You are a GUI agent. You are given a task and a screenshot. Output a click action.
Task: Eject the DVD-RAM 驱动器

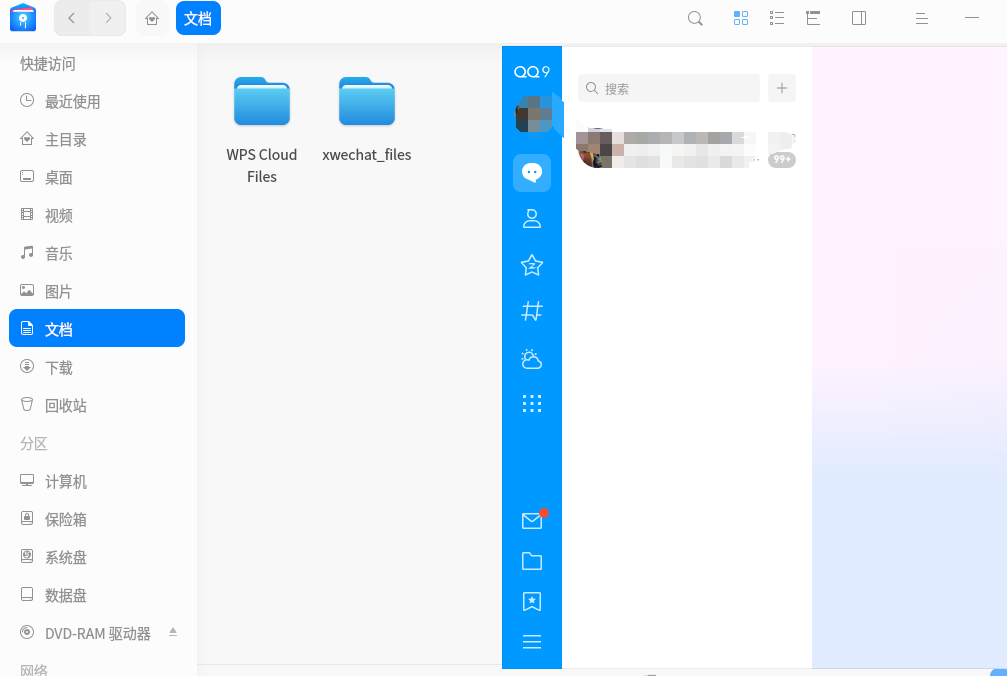click(x=173, y=632)
